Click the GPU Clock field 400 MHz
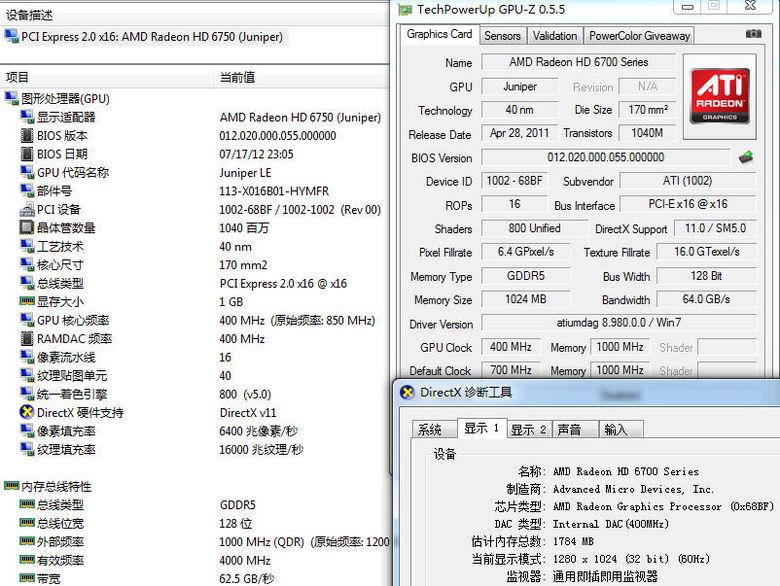This screenshot has height=586, width=780. click(510, 347)
